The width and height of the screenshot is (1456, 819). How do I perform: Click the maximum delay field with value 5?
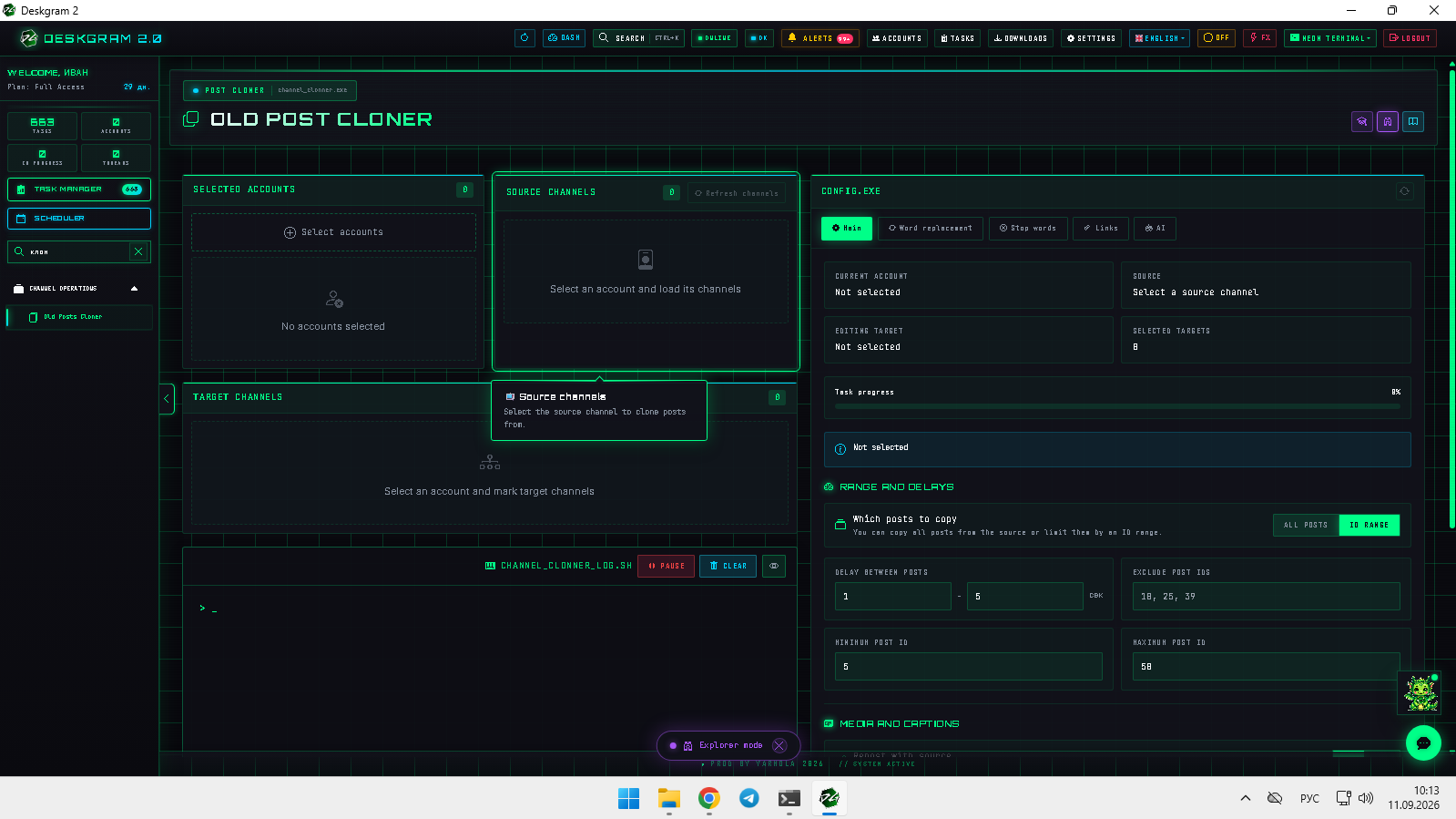click(1025, 597)
